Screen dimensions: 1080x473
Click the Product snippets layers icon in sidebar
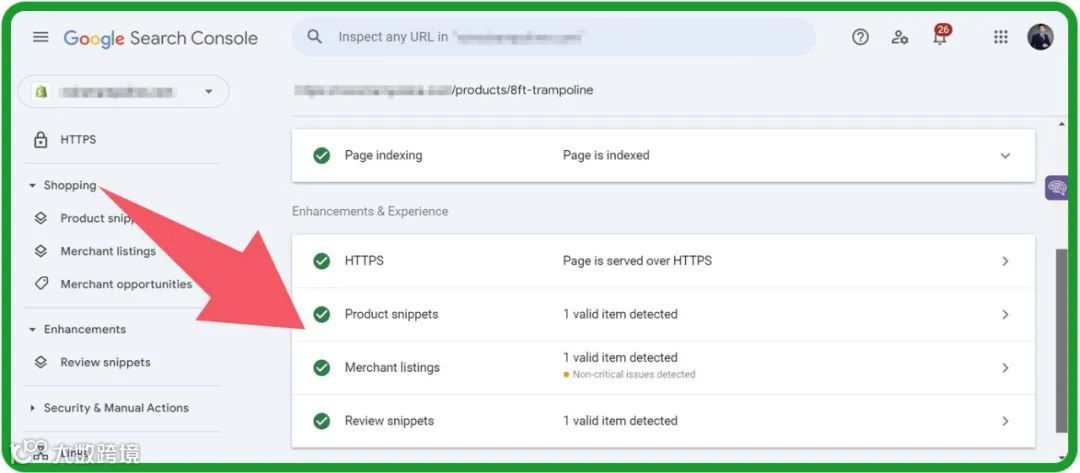41,218
